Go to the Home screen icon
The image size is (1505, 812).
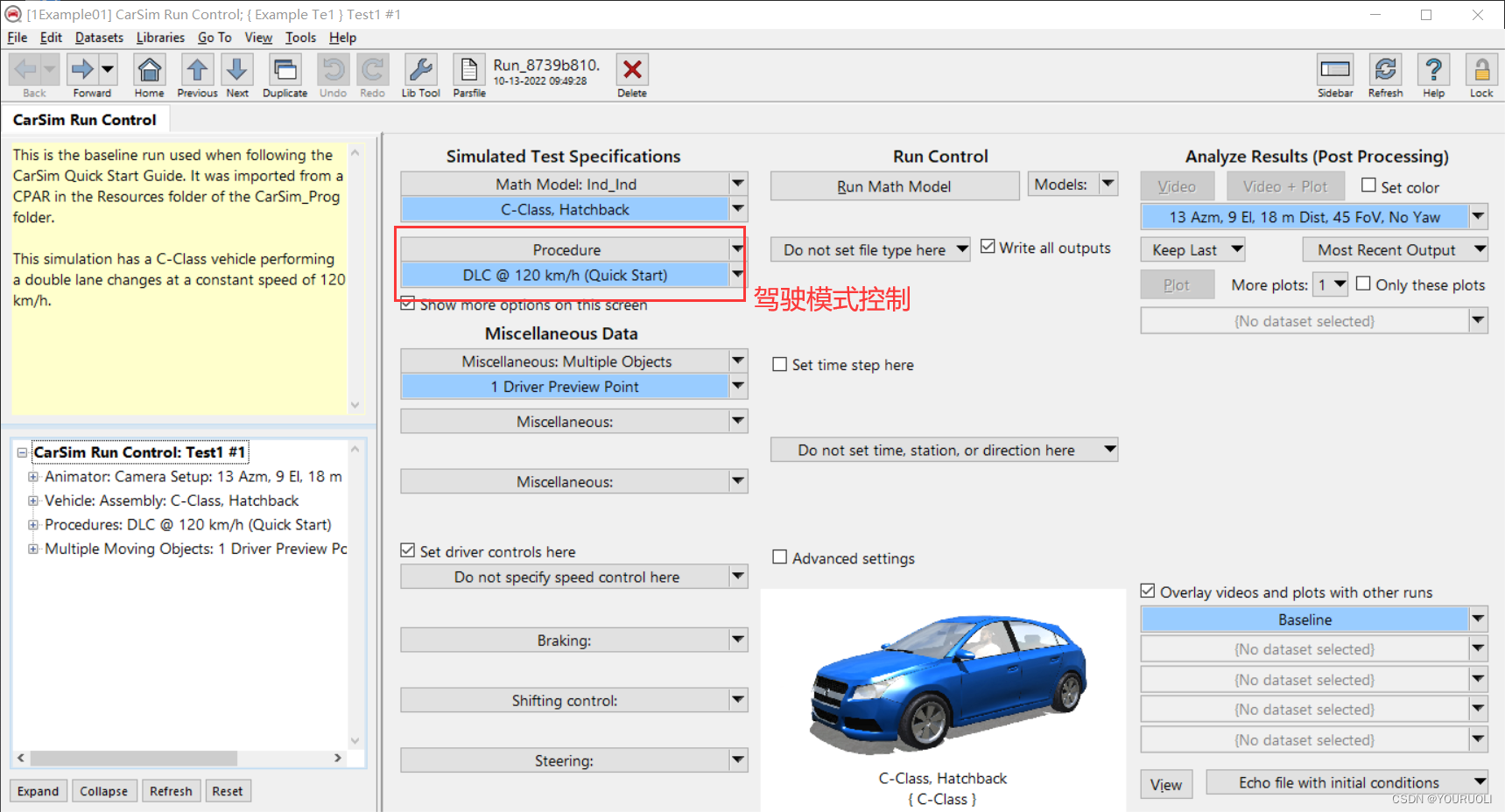[x=150, y=70]
